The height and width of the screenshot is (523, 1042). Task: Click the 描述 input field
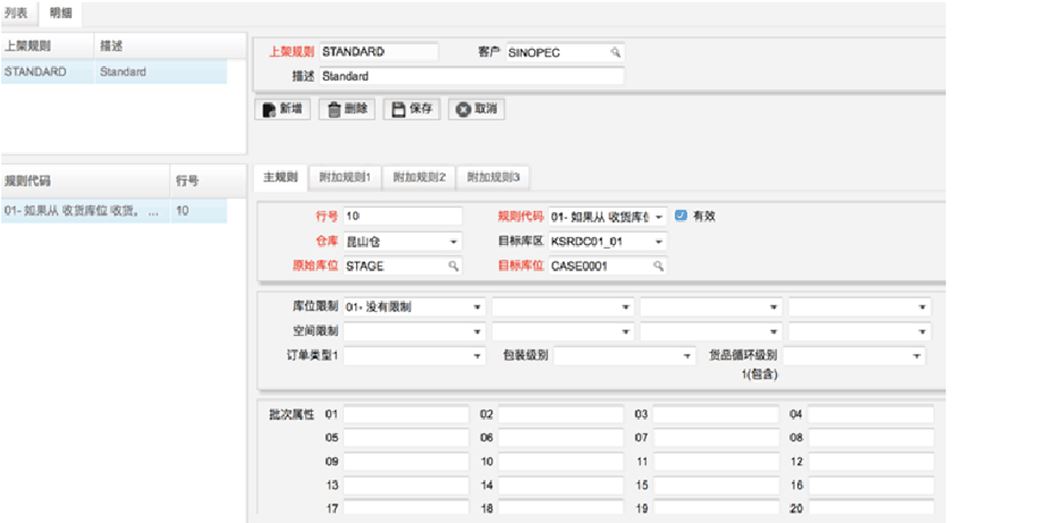click(x=471, y=77)
